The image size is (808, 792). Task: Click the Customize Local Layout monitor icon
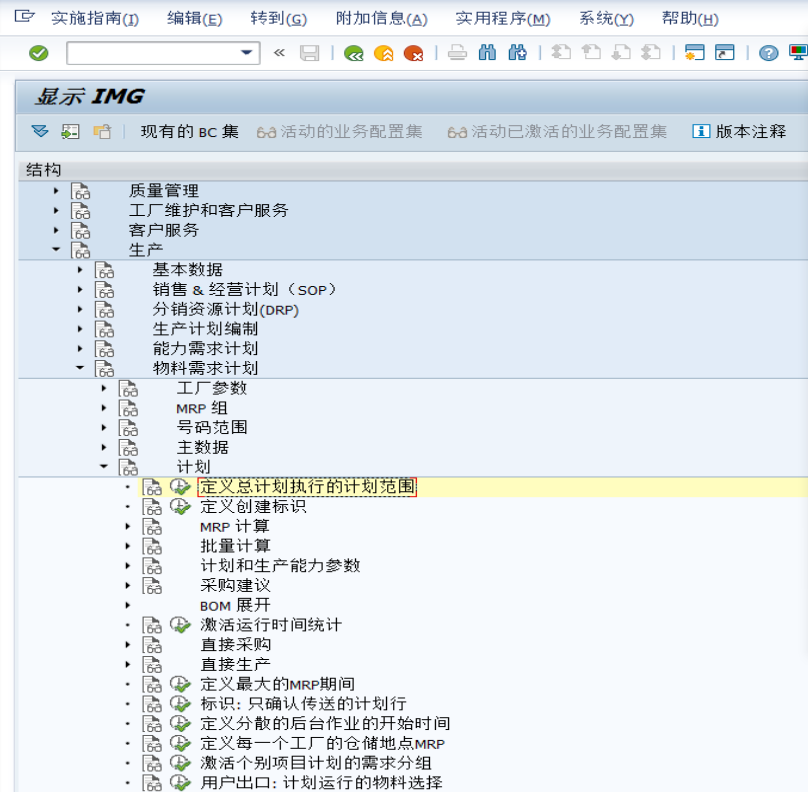coord(798,53)
